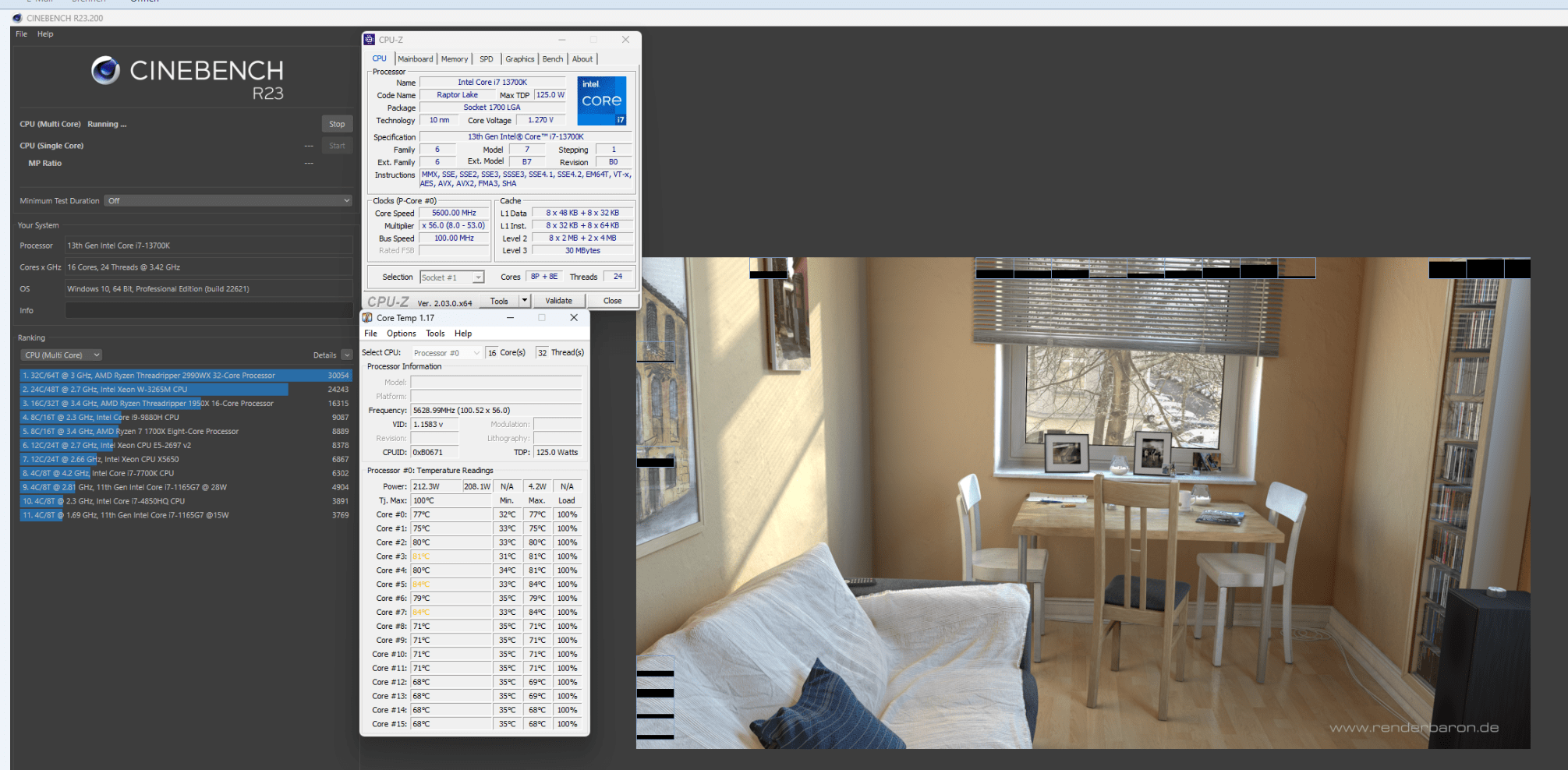This screenshot has width=1568, height=770.
Task: Click the Core Speed value 5600.00 MHz
Action: 454,213
